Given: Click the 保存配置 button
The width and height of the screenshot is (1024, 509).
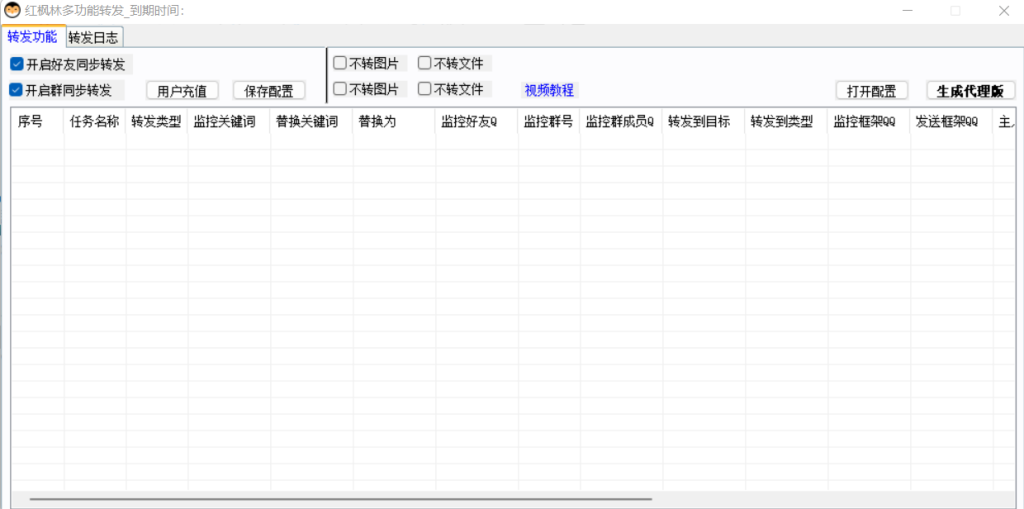Looking at the screenshot, I should click(x=269, y=91).
